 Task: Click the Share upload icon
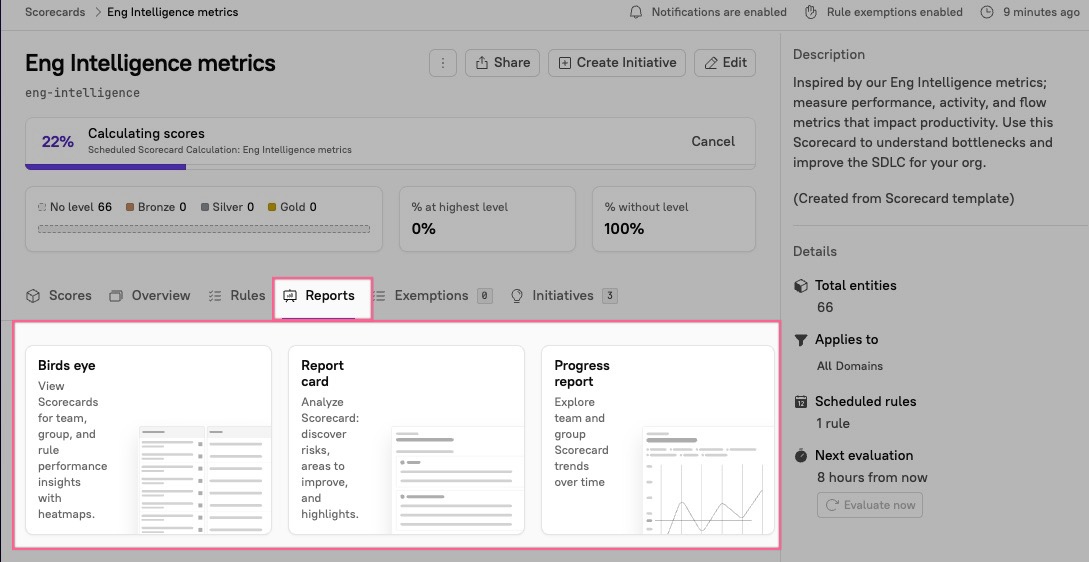[481, 63]
